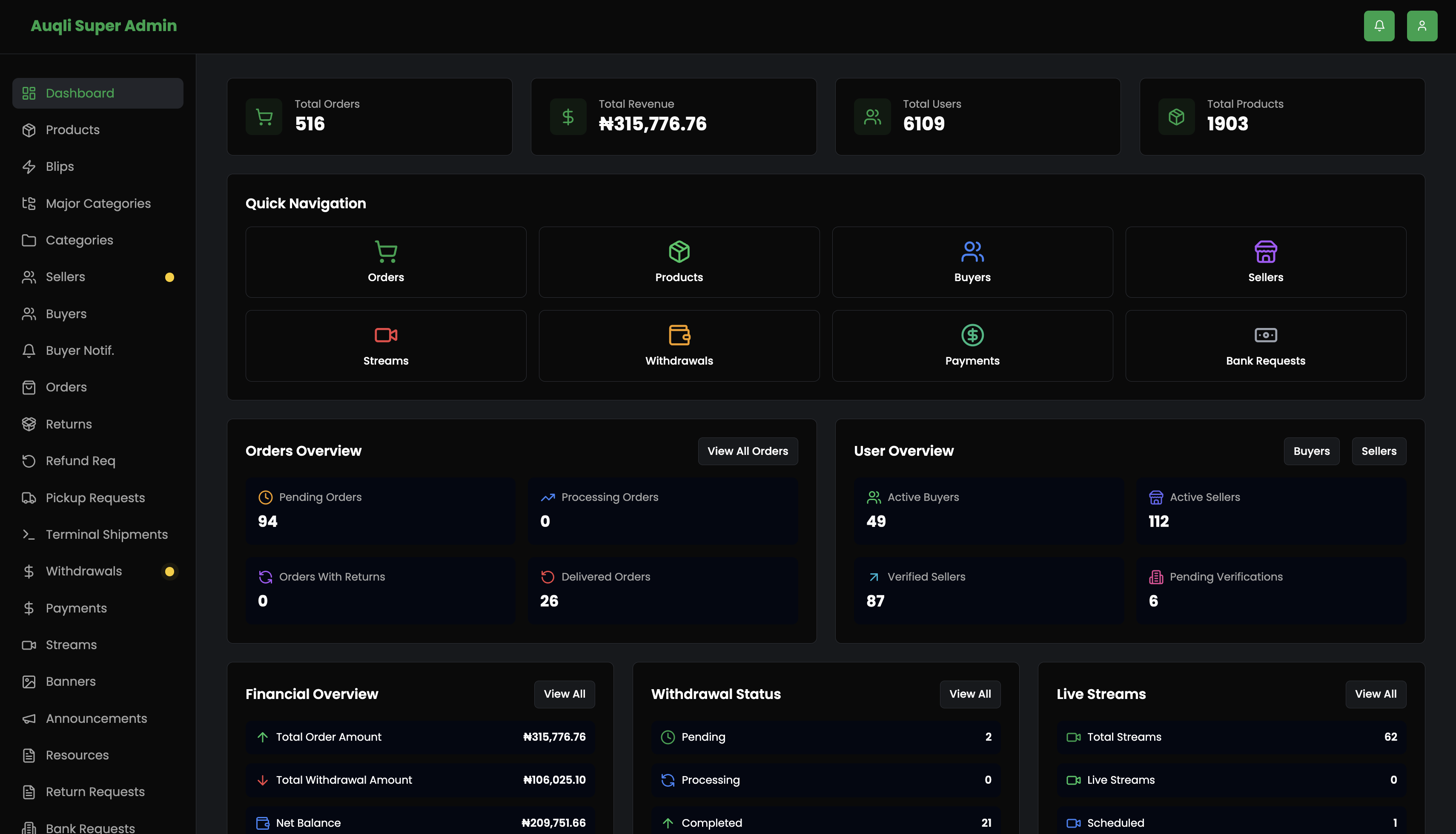Screen dimensions: 1456x834
Task: Click View All in Withdrawal Status
Action: coord(969,694)
